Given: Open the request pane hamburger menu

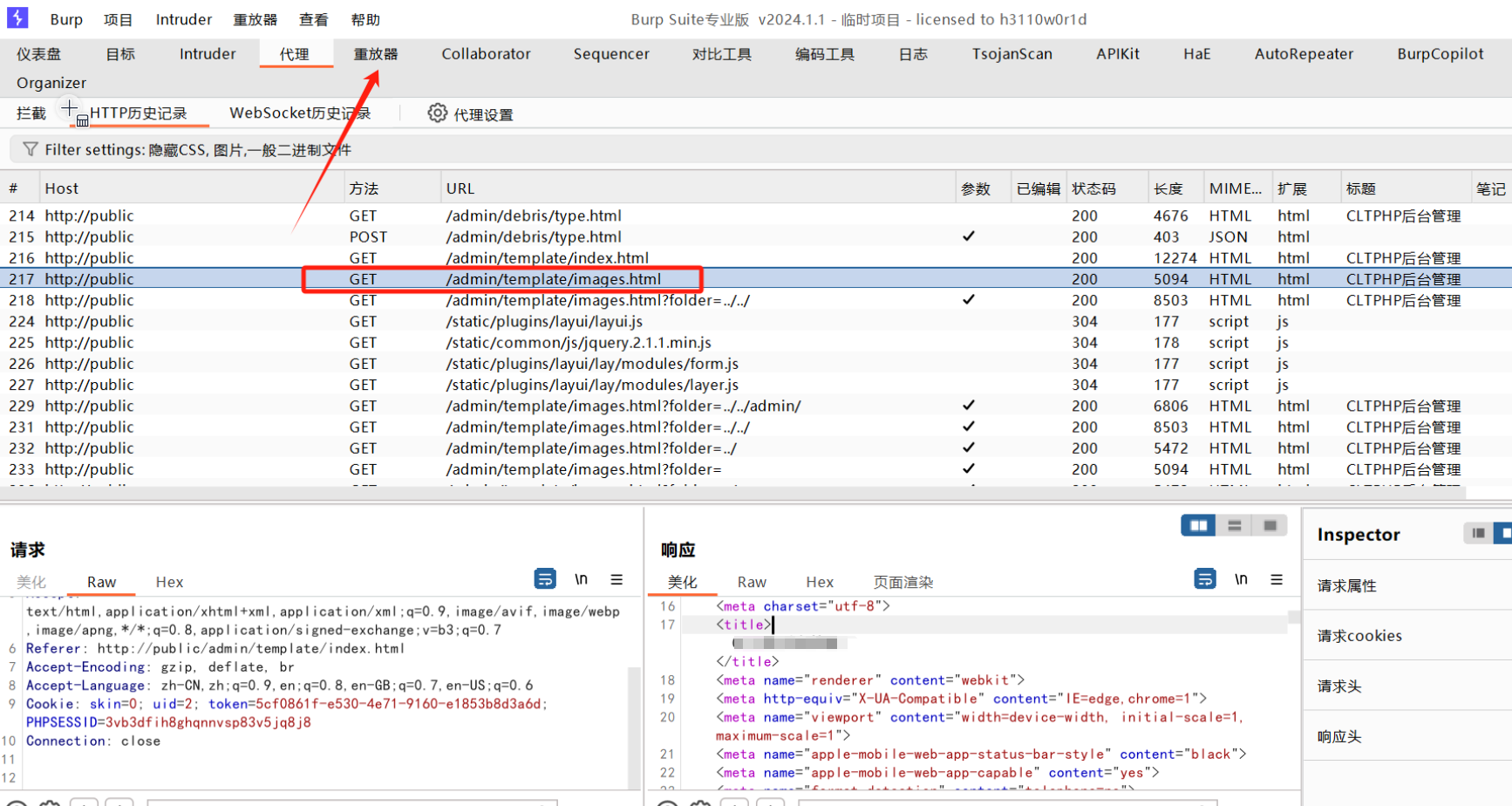Looking at the screenshot, I should coord(616,579).
